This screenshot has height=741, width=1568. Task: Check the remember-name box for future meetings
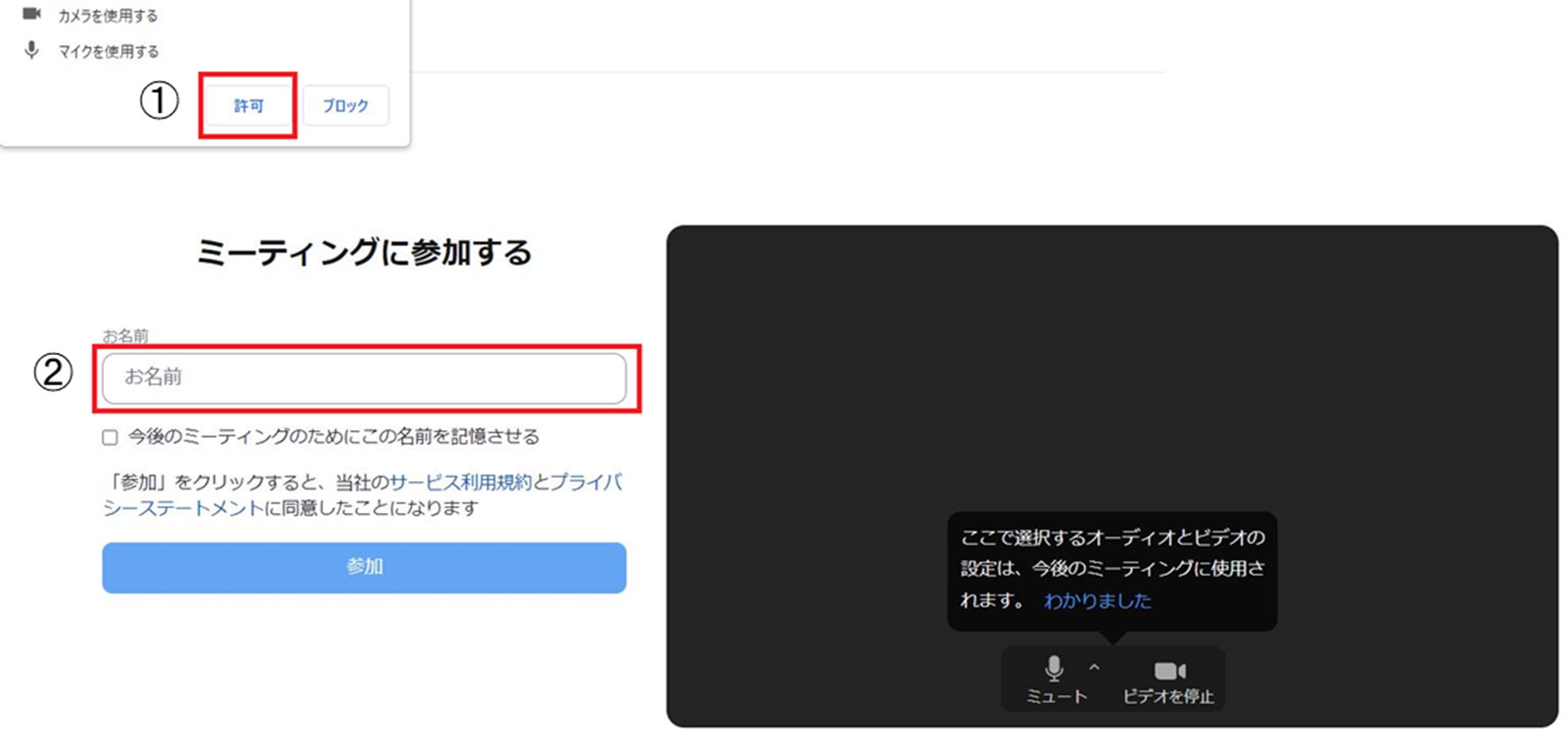pyautogui.click(x=109, y=437)
